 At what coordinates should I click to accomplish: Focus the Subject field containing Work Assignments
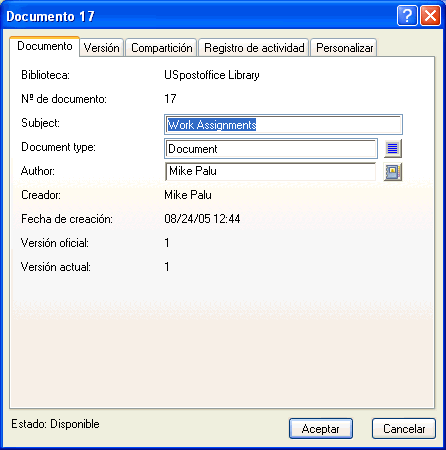tap(283, 125)
